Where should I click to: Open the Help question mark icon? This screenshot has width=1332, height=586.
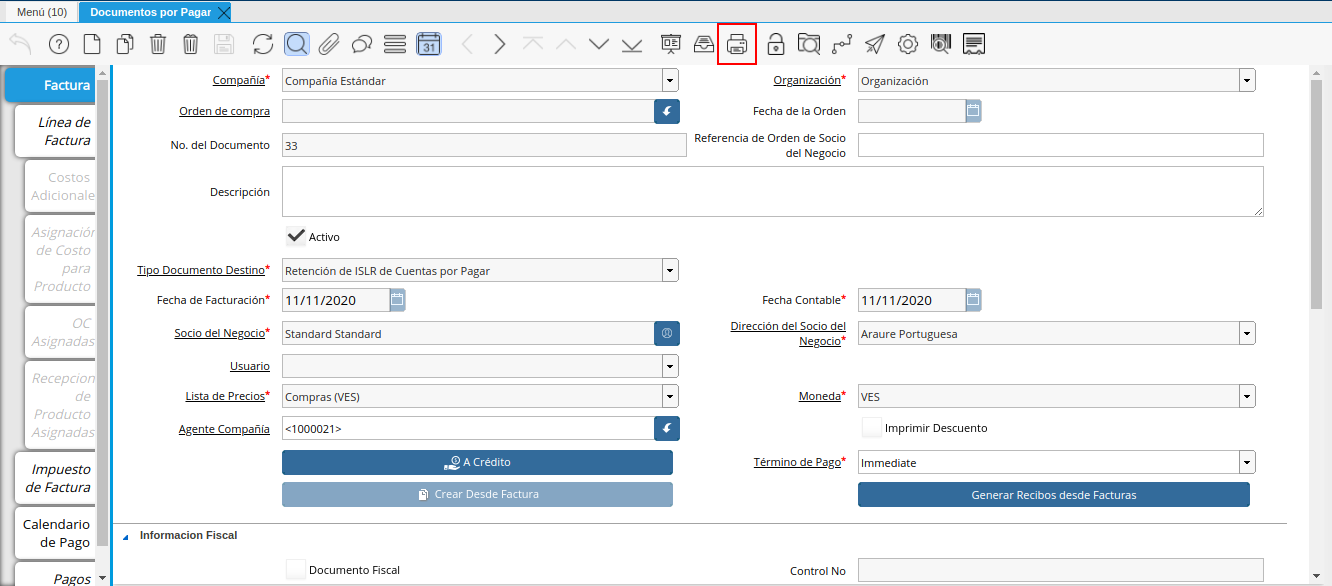click(59, 44)
